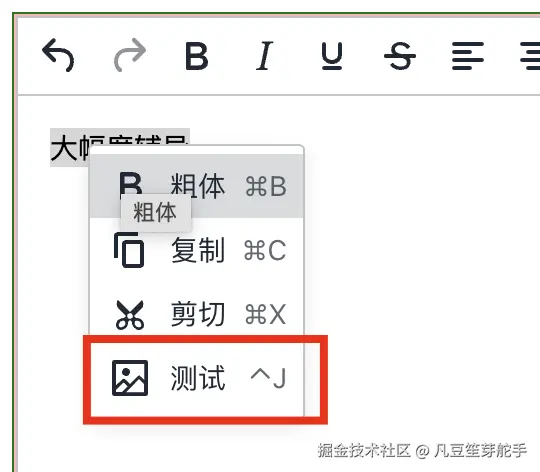This screenshot has width=540, height=472.
Task: Choose 复制 from the context menu
Action: [197, 250]
